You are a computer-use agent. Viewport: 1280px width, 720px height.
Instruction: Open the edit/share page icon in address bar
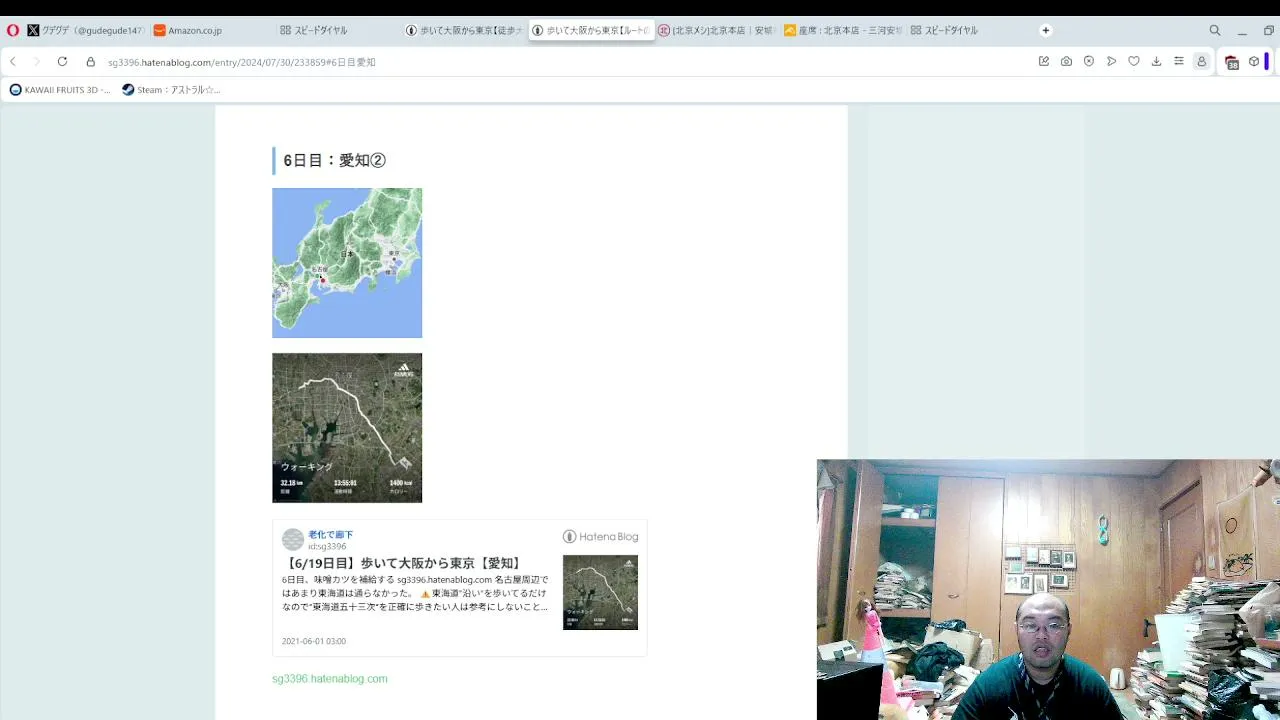[x=1044, y=62]
